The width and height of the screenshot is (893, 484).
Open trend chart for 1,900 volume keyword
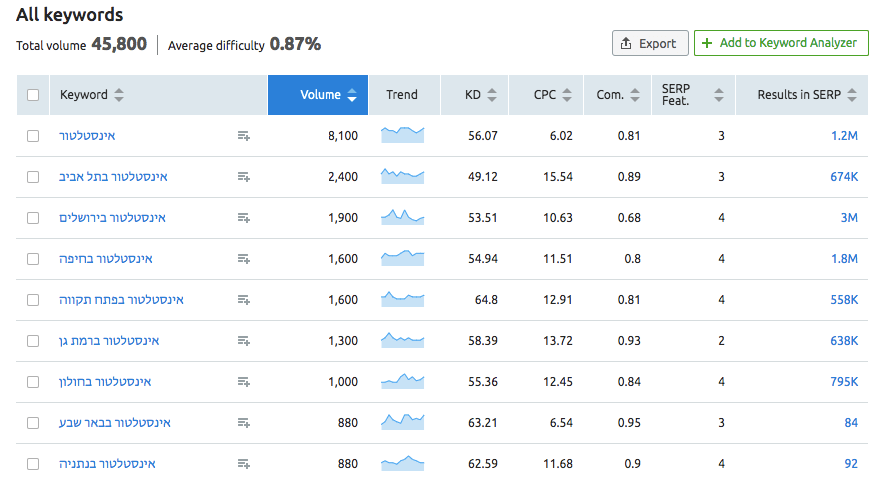point(403,217)
